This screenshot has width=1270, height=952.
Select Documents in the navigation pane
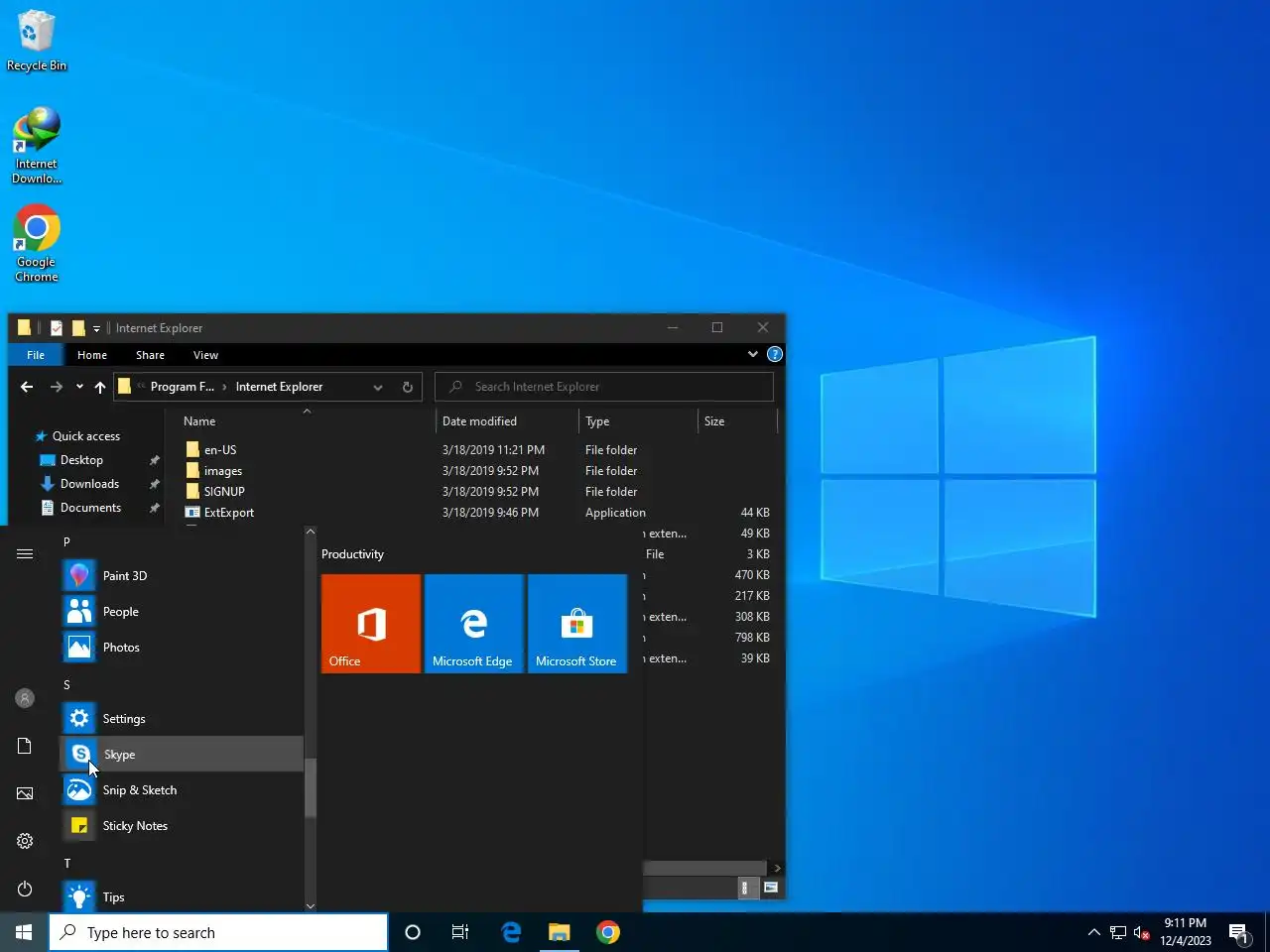point(90,508)
